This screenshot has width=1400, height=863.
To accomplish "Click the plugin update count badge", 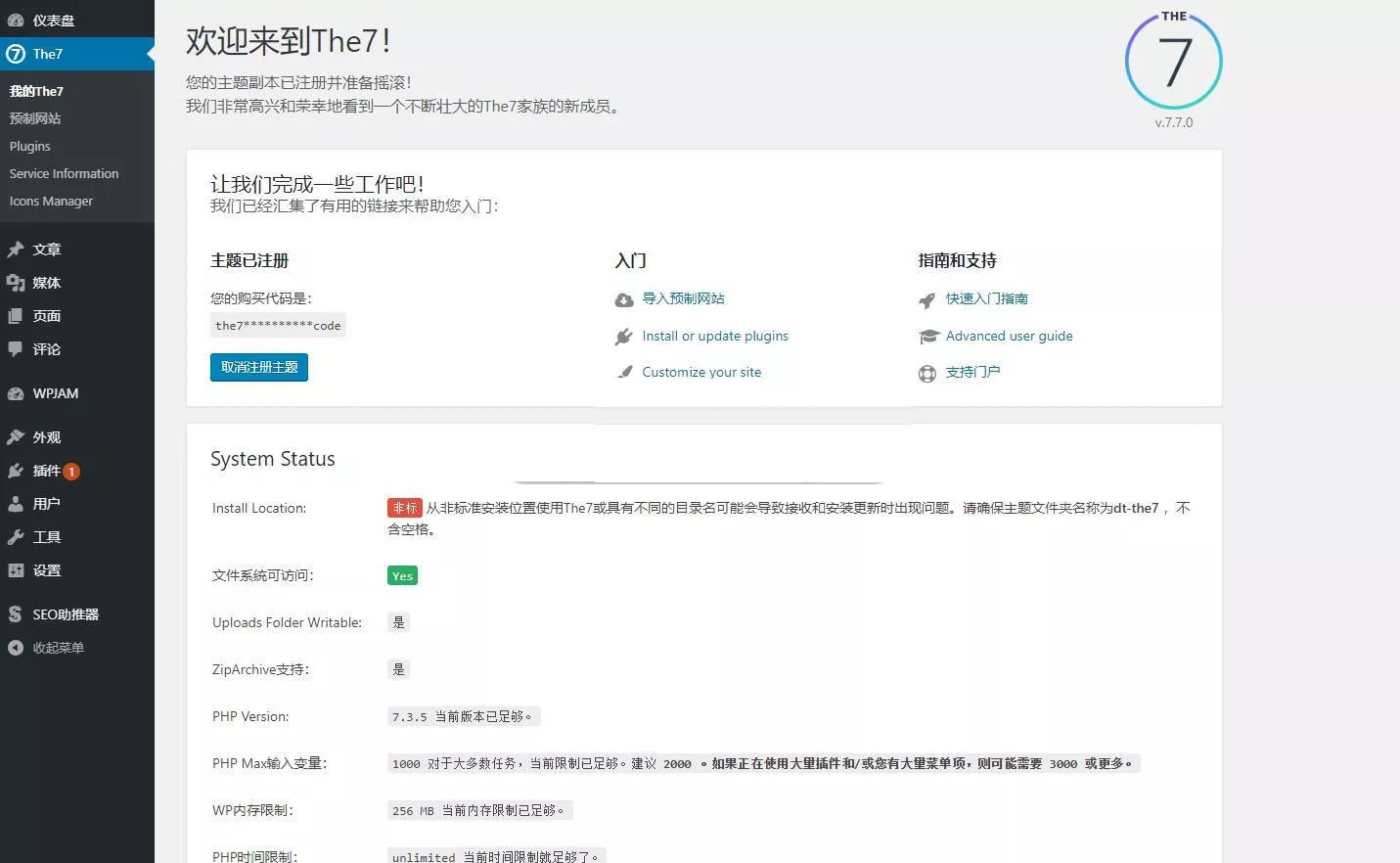I will 72,472.
